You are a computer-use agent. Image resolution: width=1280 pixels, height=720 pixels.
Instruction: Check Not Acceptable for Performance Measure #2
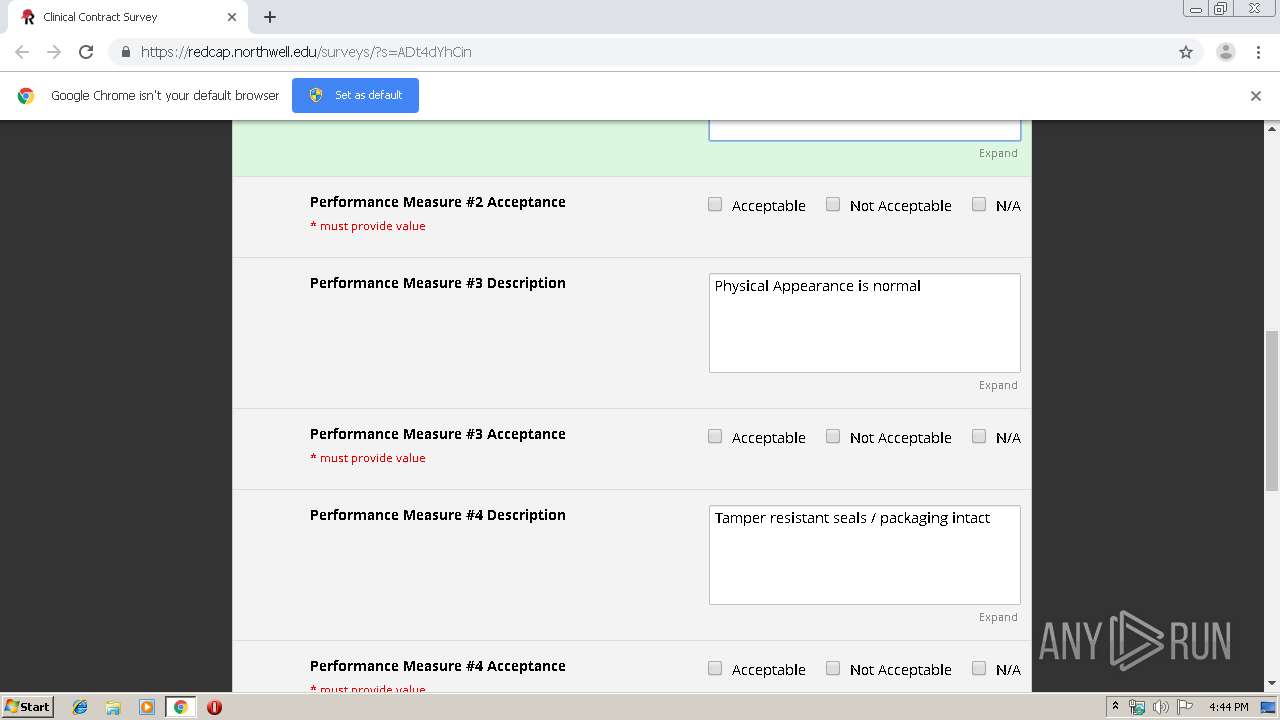tap(833, 204)
